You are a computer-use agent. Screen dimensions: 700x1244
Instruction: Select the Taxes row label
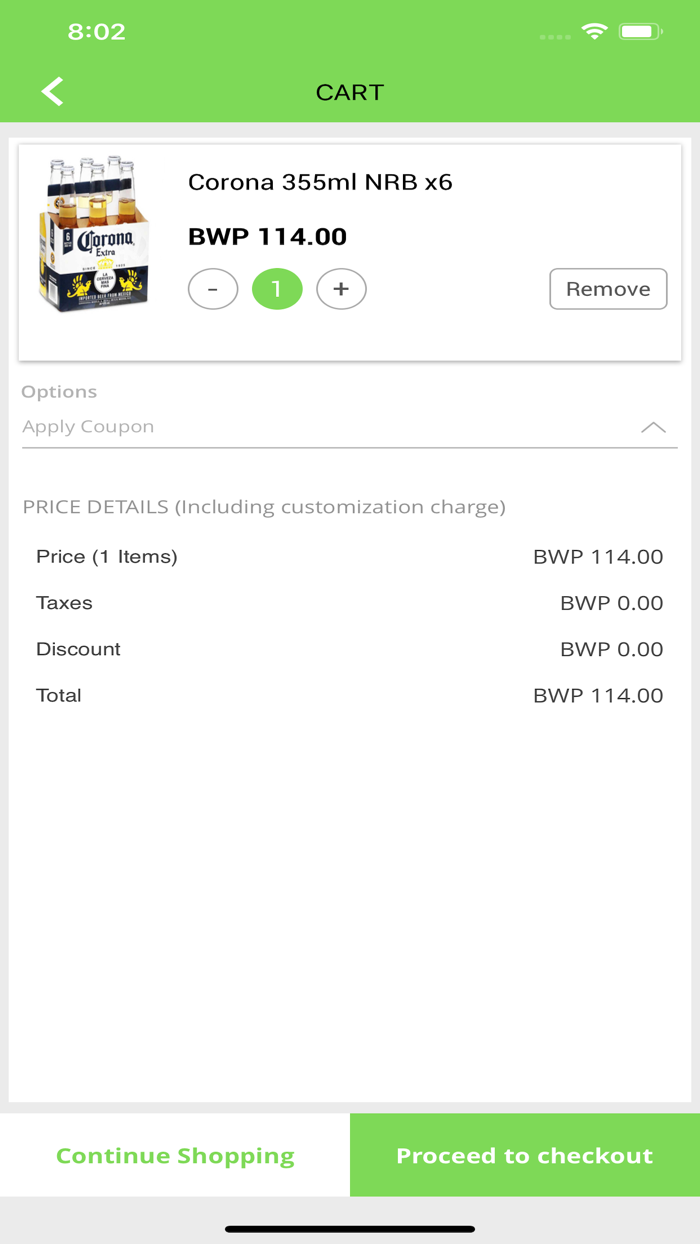[64, 603]
